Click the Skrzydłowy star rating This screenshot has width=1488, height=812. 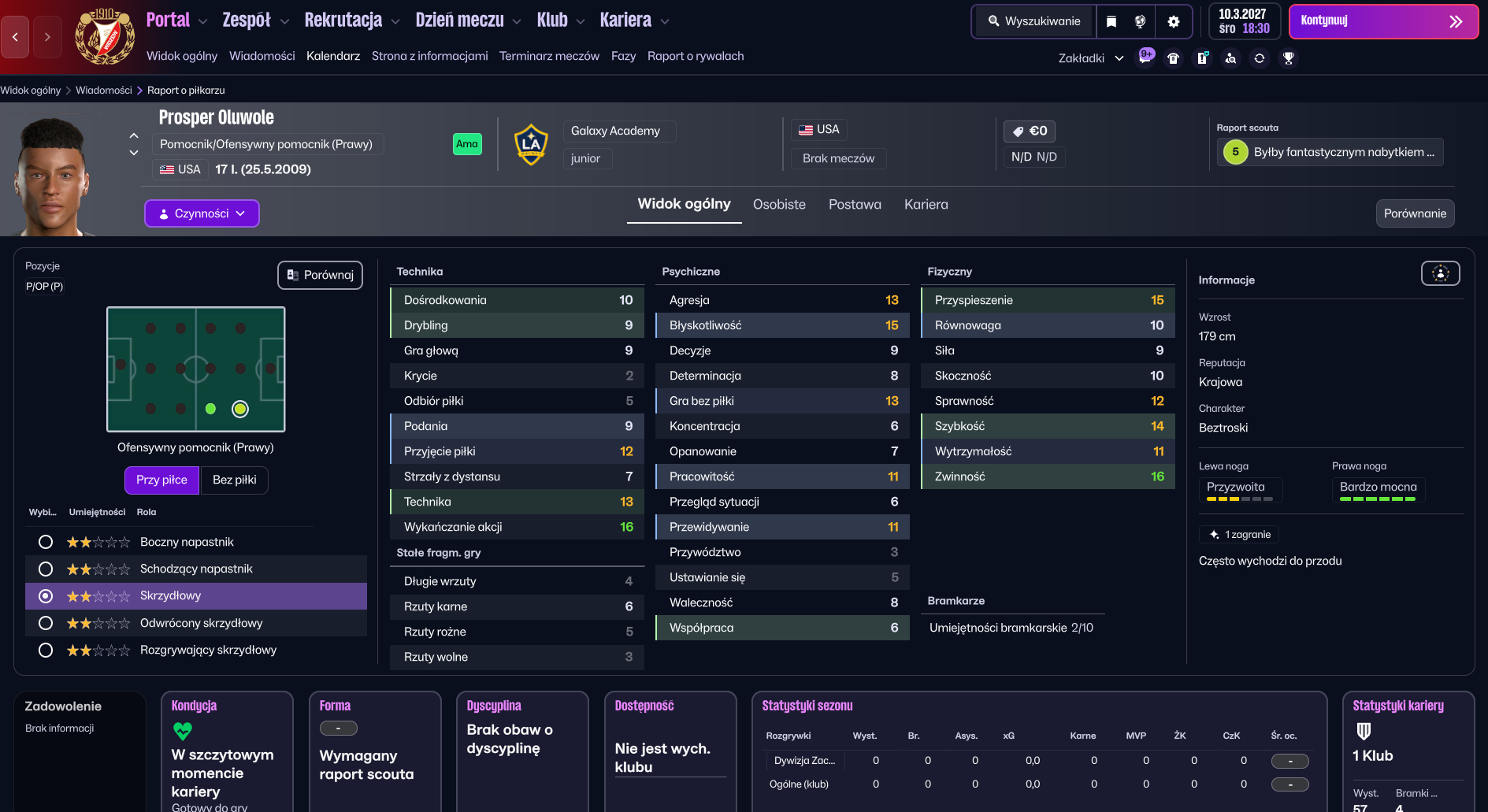(98, 596)
